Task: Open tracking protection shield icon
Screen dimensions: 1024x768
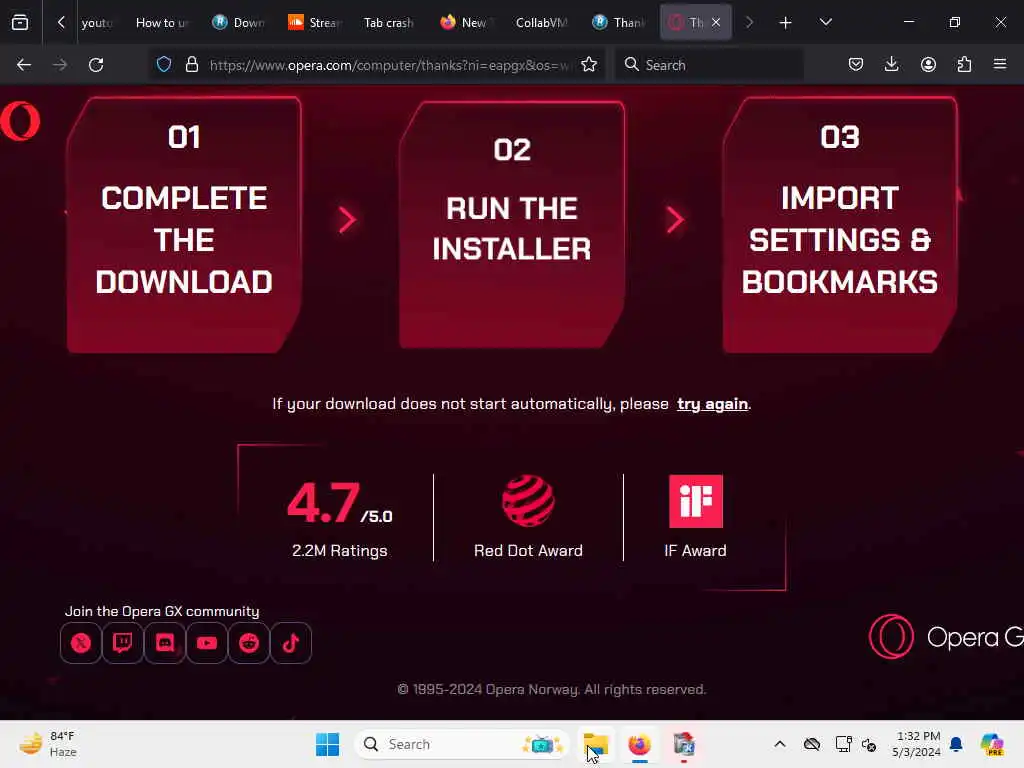Action: click(x=164, y=64)
